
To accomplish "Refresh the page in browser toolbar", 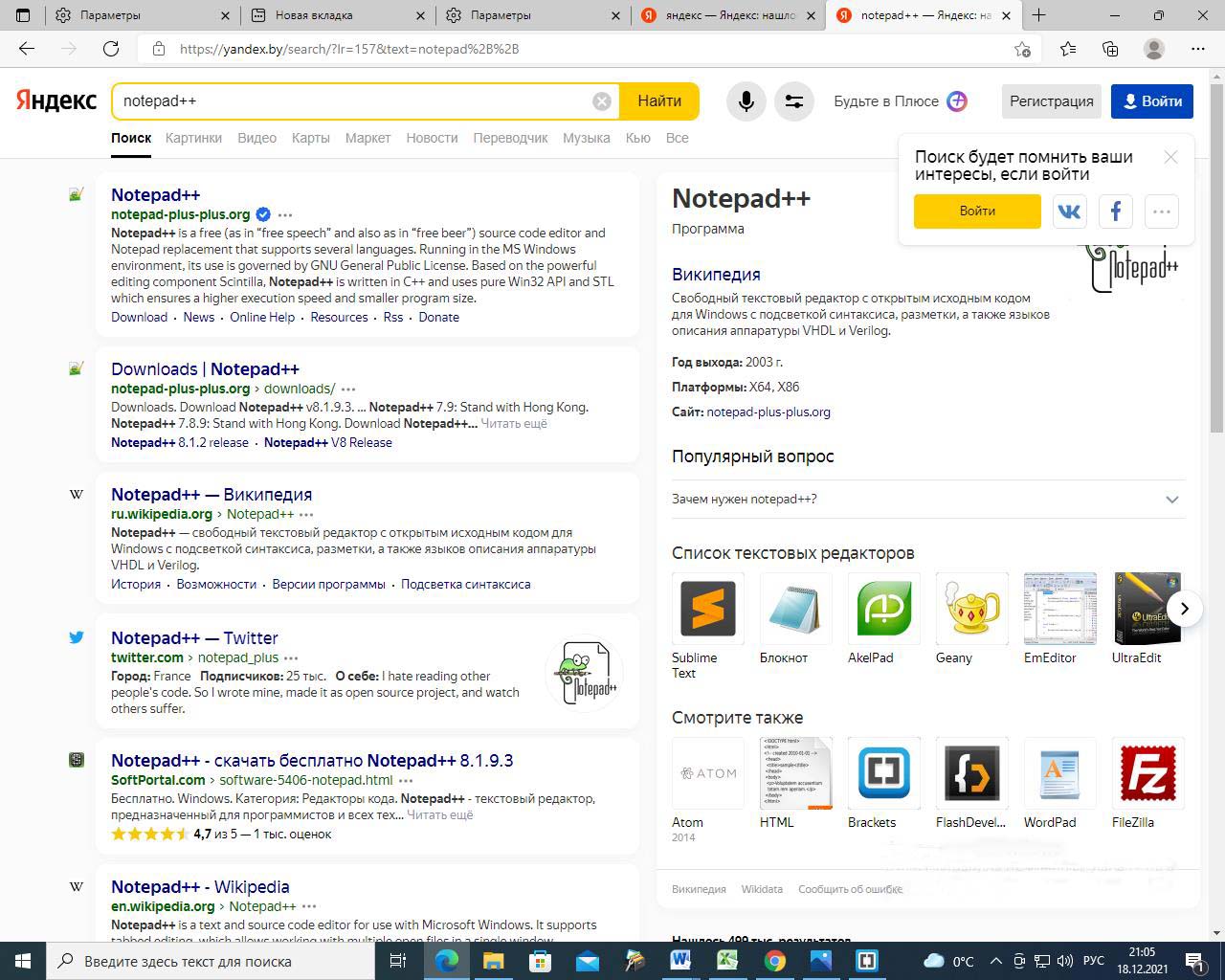I will point(111,49).
